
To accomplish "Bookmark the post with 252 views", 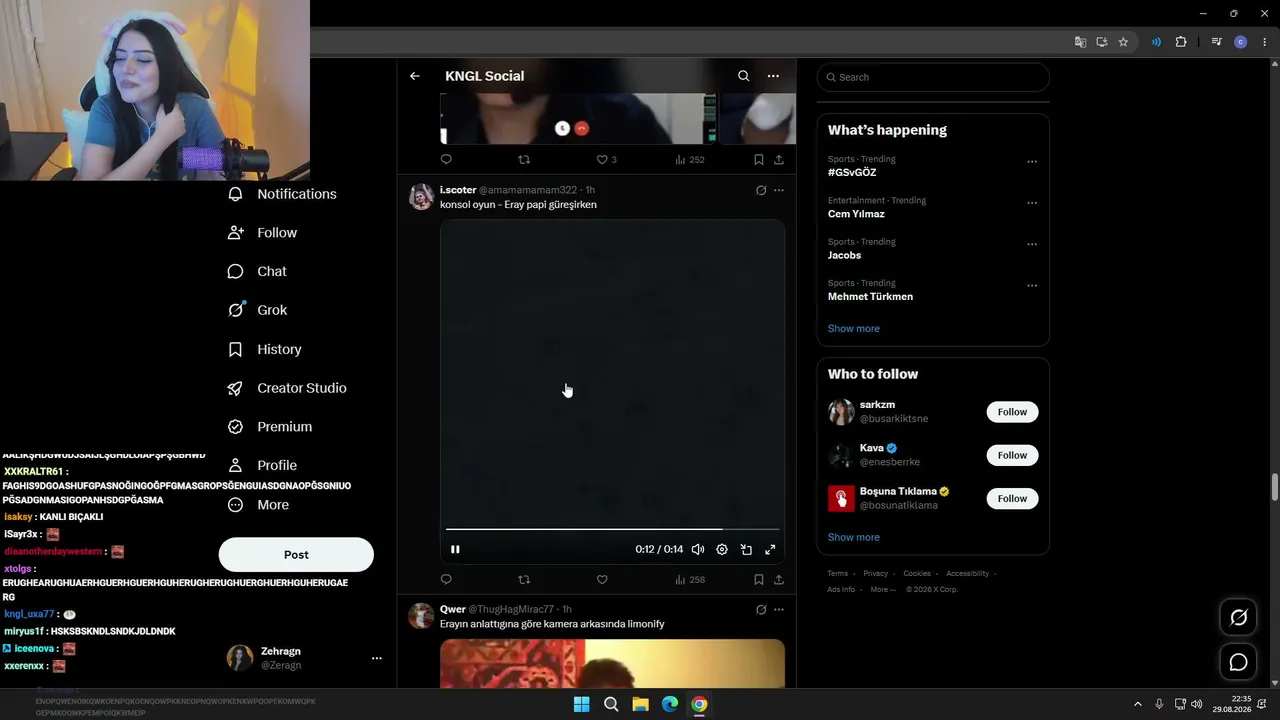I will pyautogui.click(x=759, y=159).
